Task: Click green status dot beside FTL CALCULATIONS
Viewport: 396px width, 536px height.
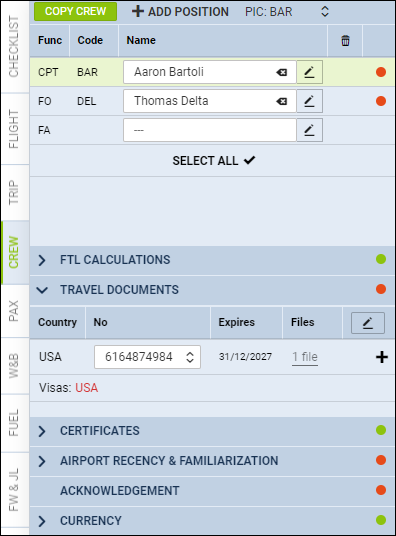Action: [x=381, y=259]
